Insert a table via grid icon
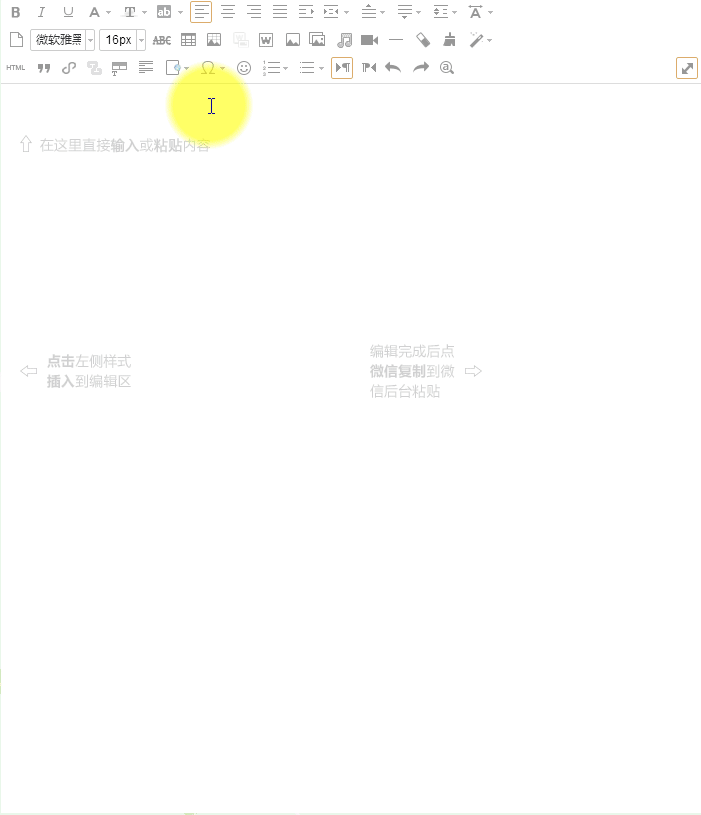This screenshot has width=701, height=815. click(x=188, y=40)
